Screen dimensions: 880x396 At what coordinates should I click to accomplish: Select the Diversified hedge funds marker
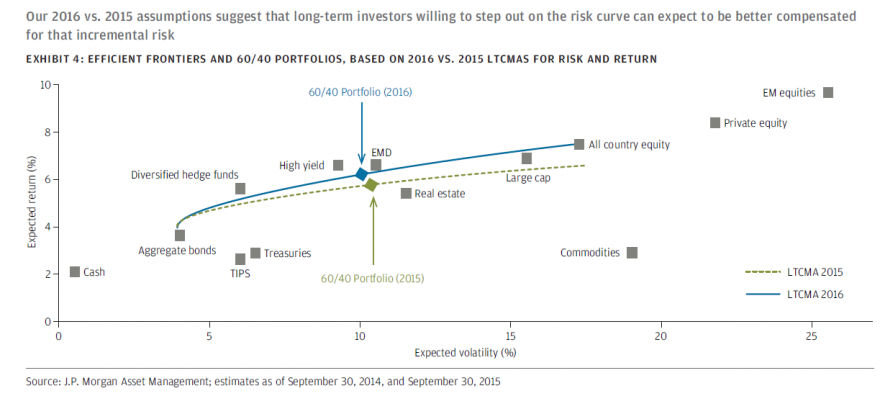[x=240, y=188]
